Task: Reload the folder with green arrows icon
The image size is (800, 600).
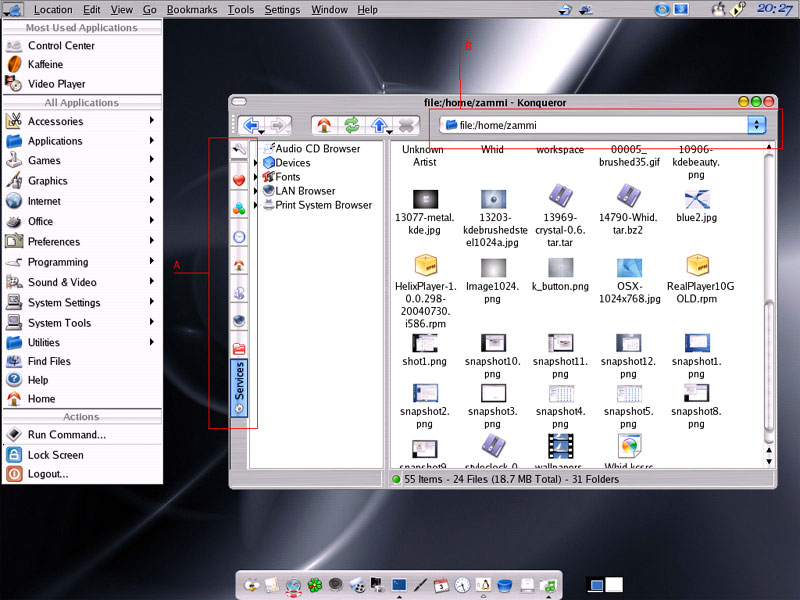Action: tap(352, 125)
